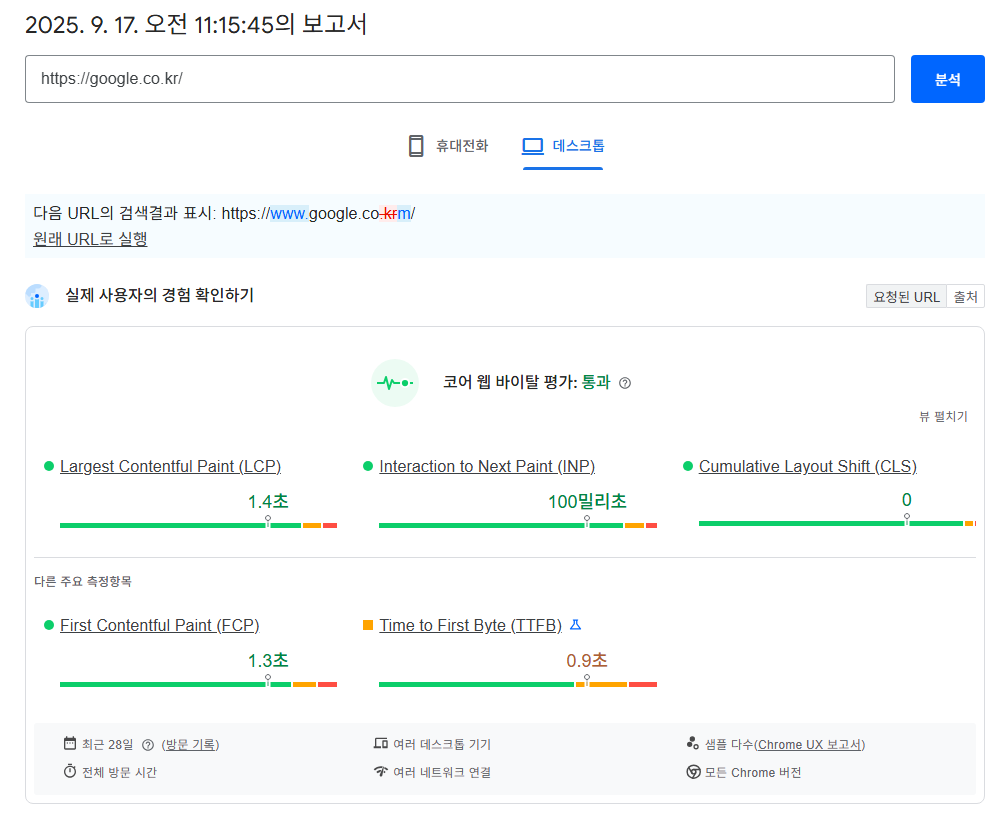
Task: Click the 실제 사용자의 경험 확인하기 heading
Action: point(159,295)
